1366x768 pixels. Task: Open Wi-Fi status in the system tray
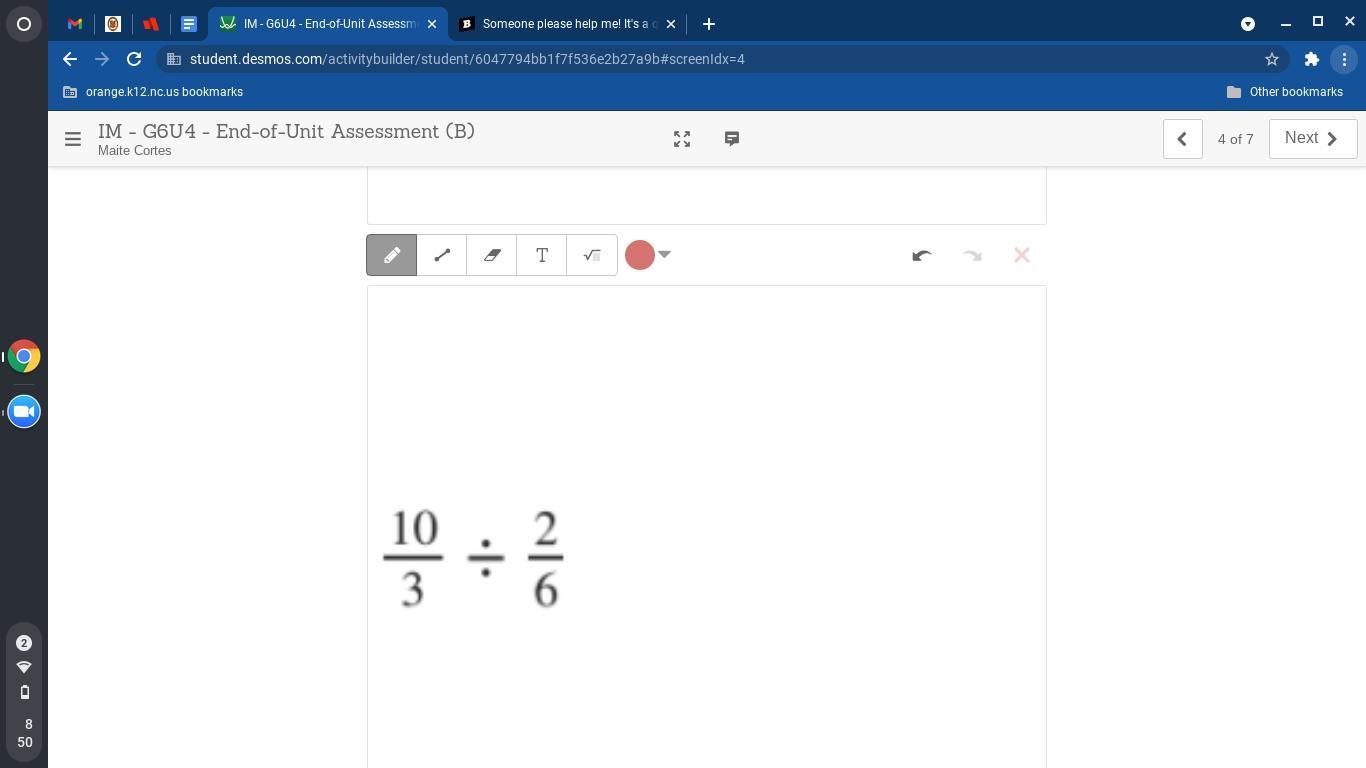click(24, 667)
